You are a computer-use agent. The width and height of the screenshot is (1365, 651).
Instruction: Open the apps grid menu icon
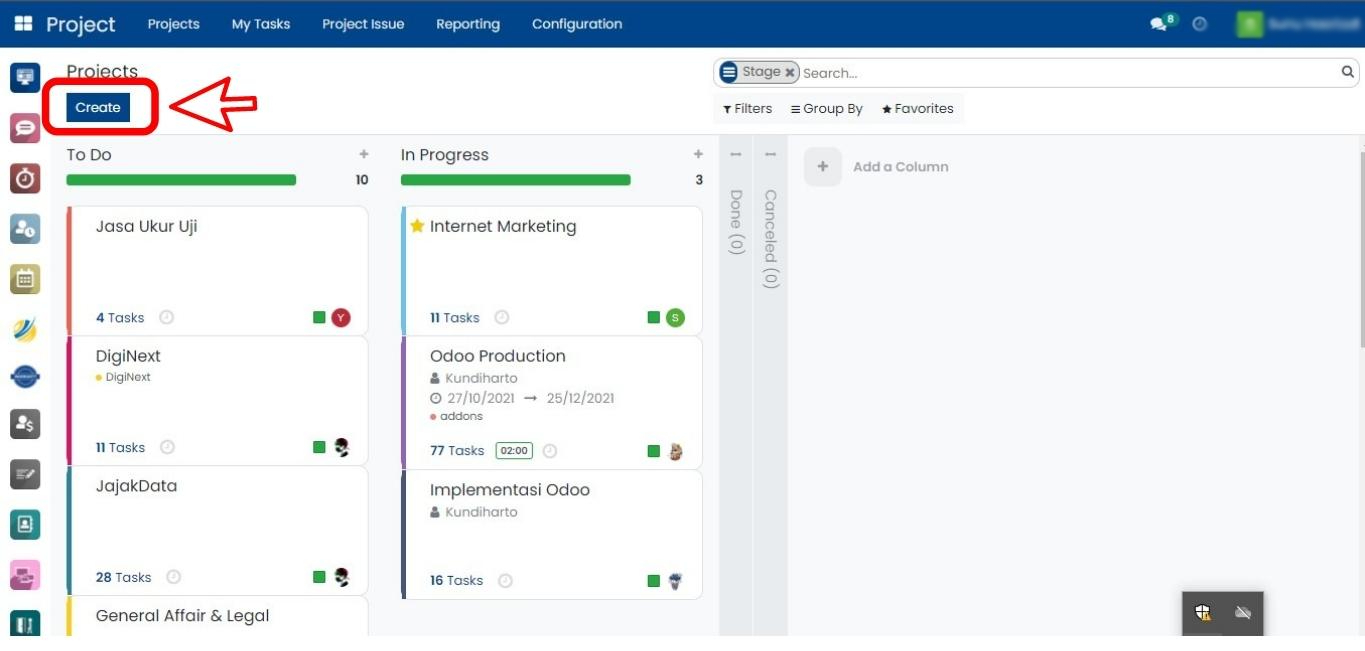(x=23, y=23)
